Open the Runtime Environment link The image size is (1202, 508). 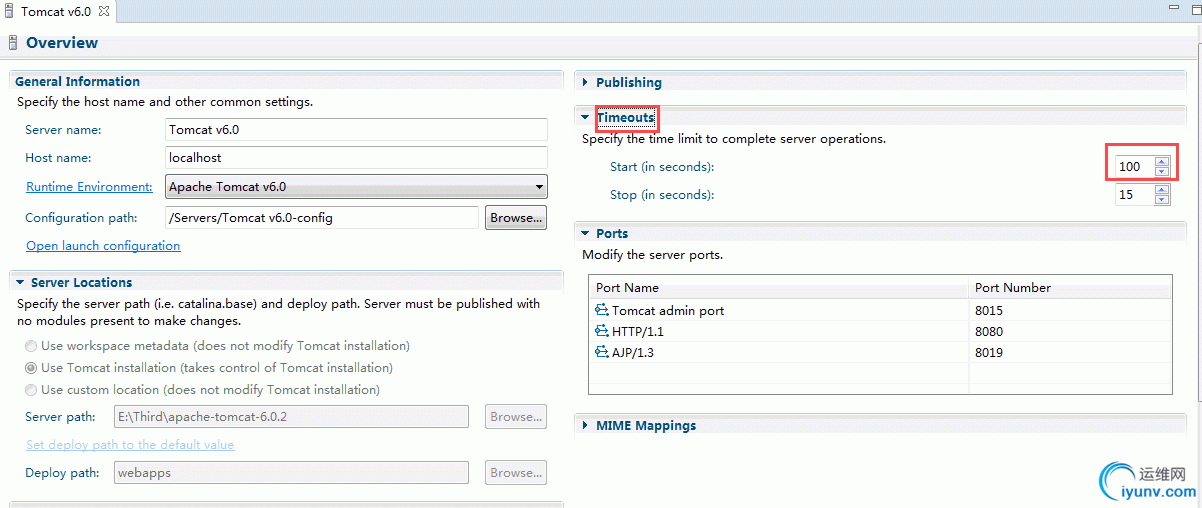89,186
